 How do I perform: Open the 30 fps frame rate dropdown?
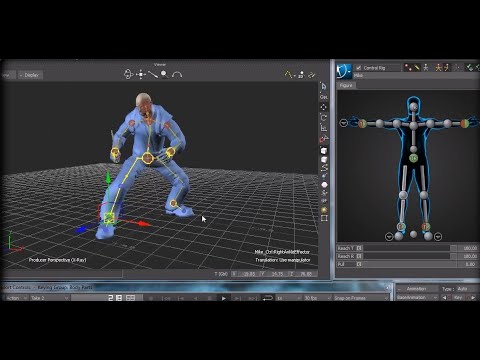(317, 298)
